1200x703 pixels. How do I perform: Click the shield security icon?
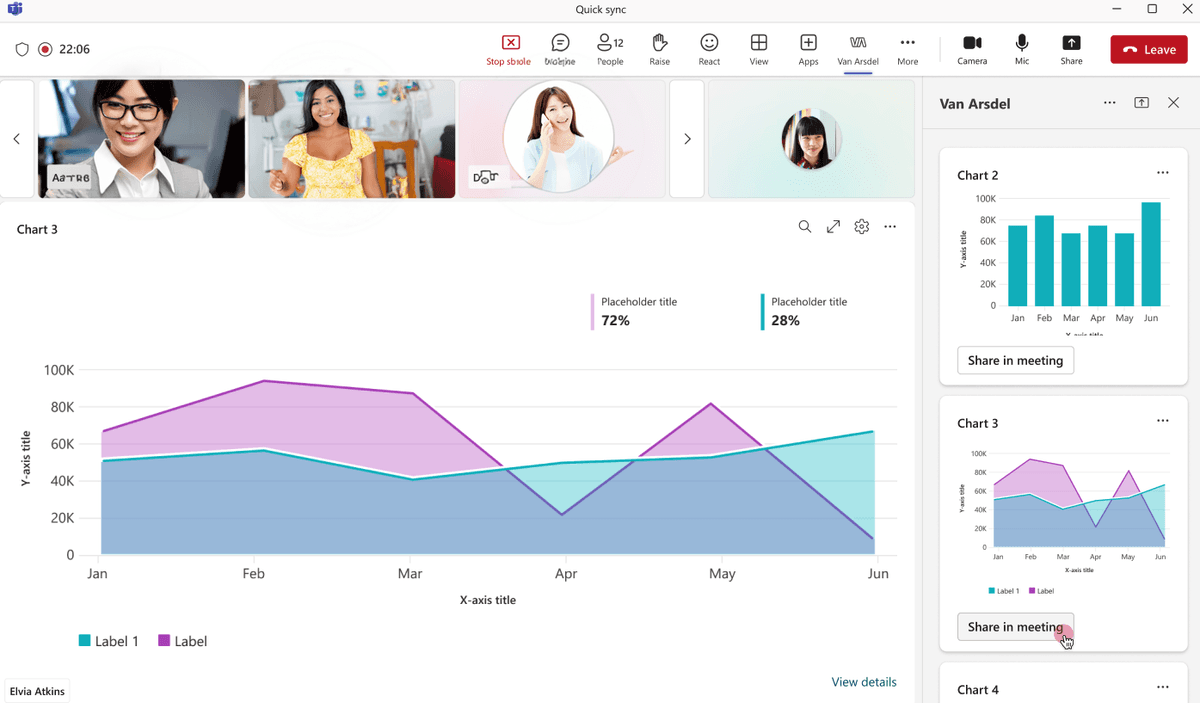click(22, 49)
